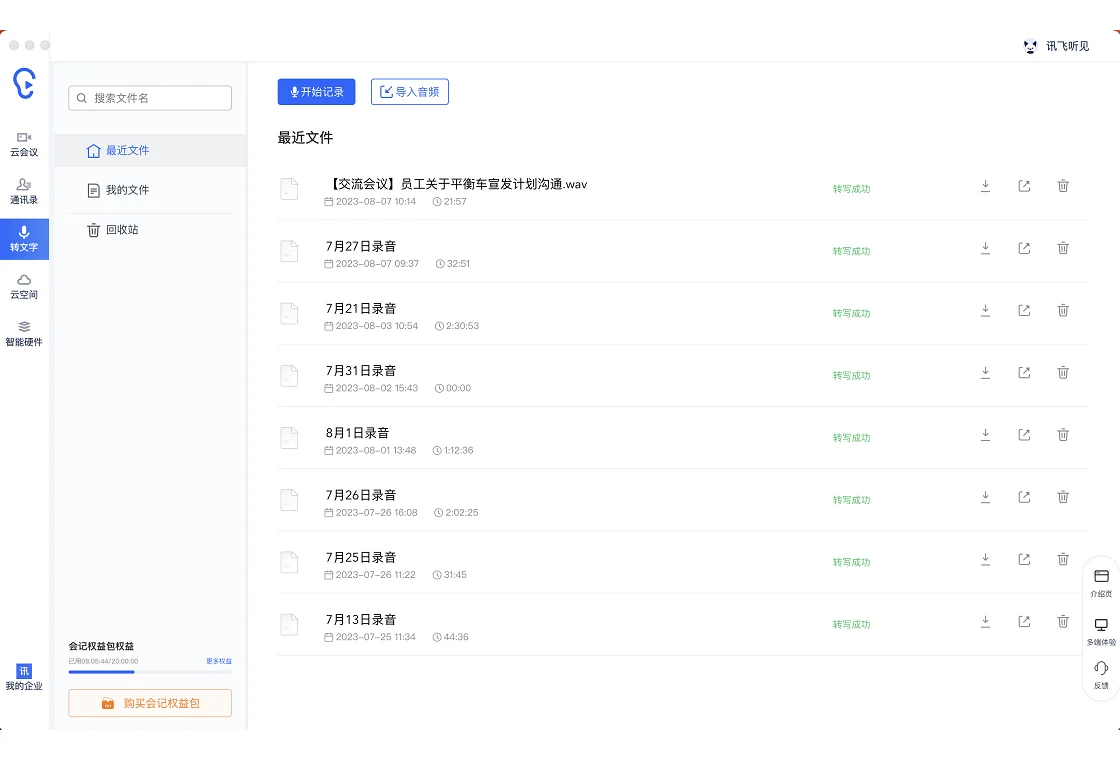This screenshot has width=1120, height=760.
Task: Share the 7月31日录音 file
Action: (1024, 372)
